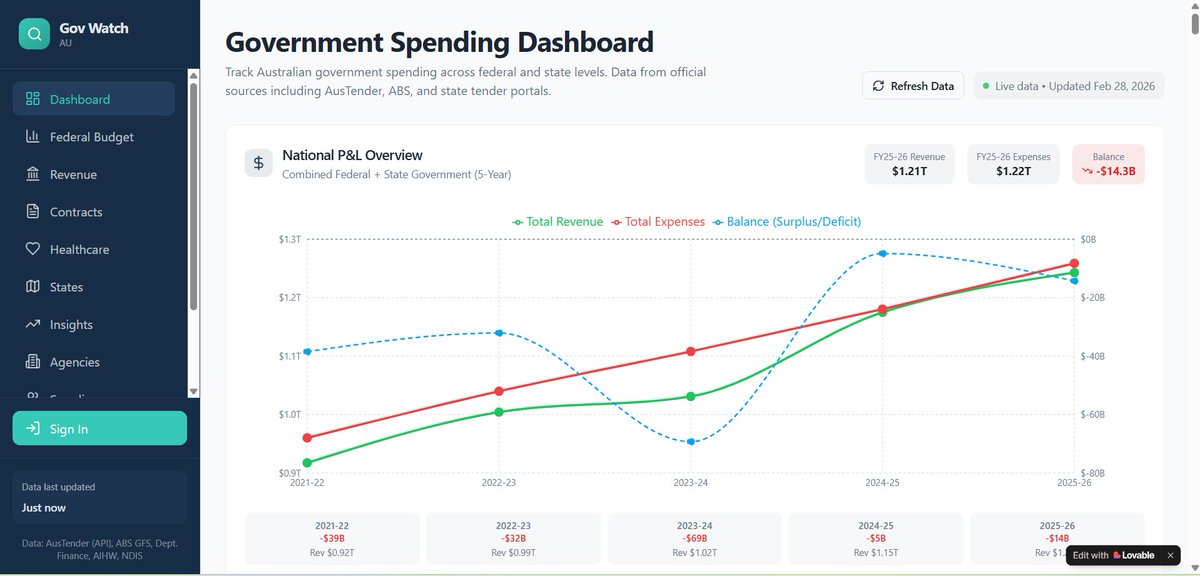
Task: Click the sidebar scrollbar up arrow
Action: click(194, 74)
